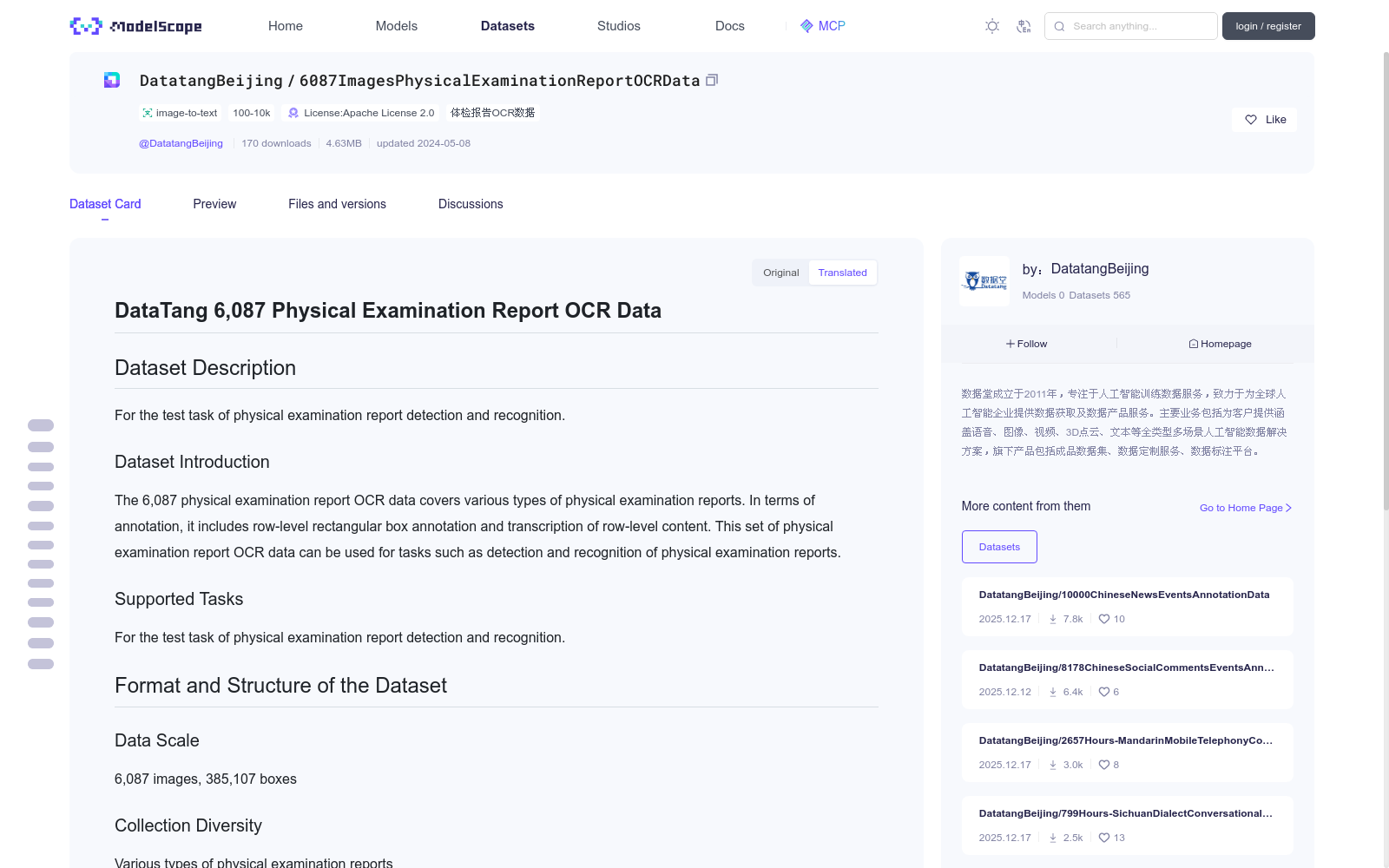Image resolution: width=1389 pixels, height=868 pixels.
Task: Click the login / register button
Action: [x=1268, y=26]
